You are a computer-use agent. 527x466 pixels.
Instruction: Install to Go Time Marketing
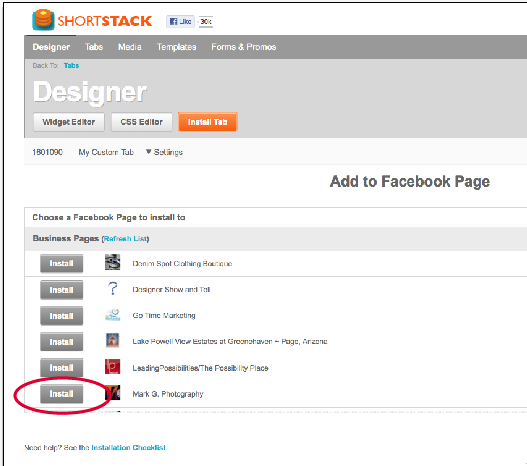click(x=62, y=316)
